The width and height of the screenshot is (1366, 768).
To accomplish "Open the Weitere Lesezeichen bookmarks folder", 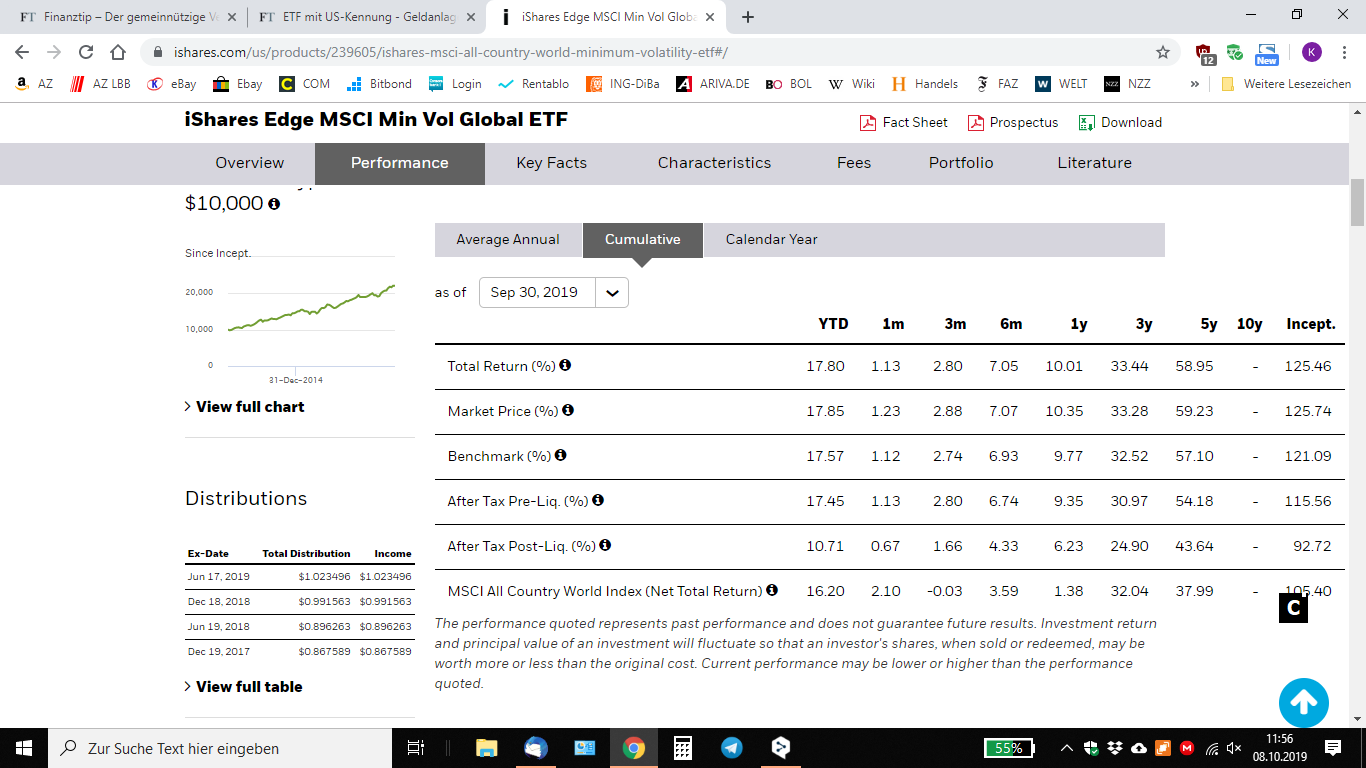I will (1286, 84).
